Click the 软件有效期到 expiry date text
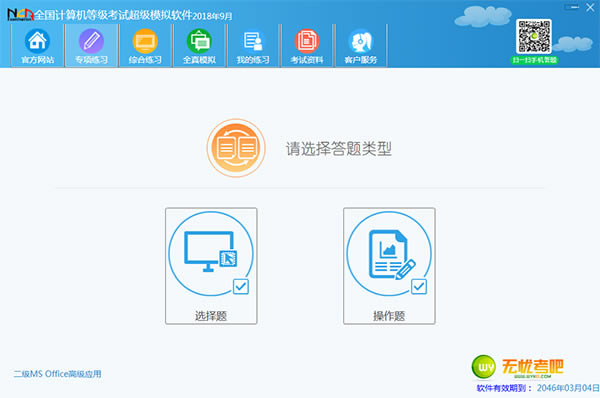 coord(538,388)
